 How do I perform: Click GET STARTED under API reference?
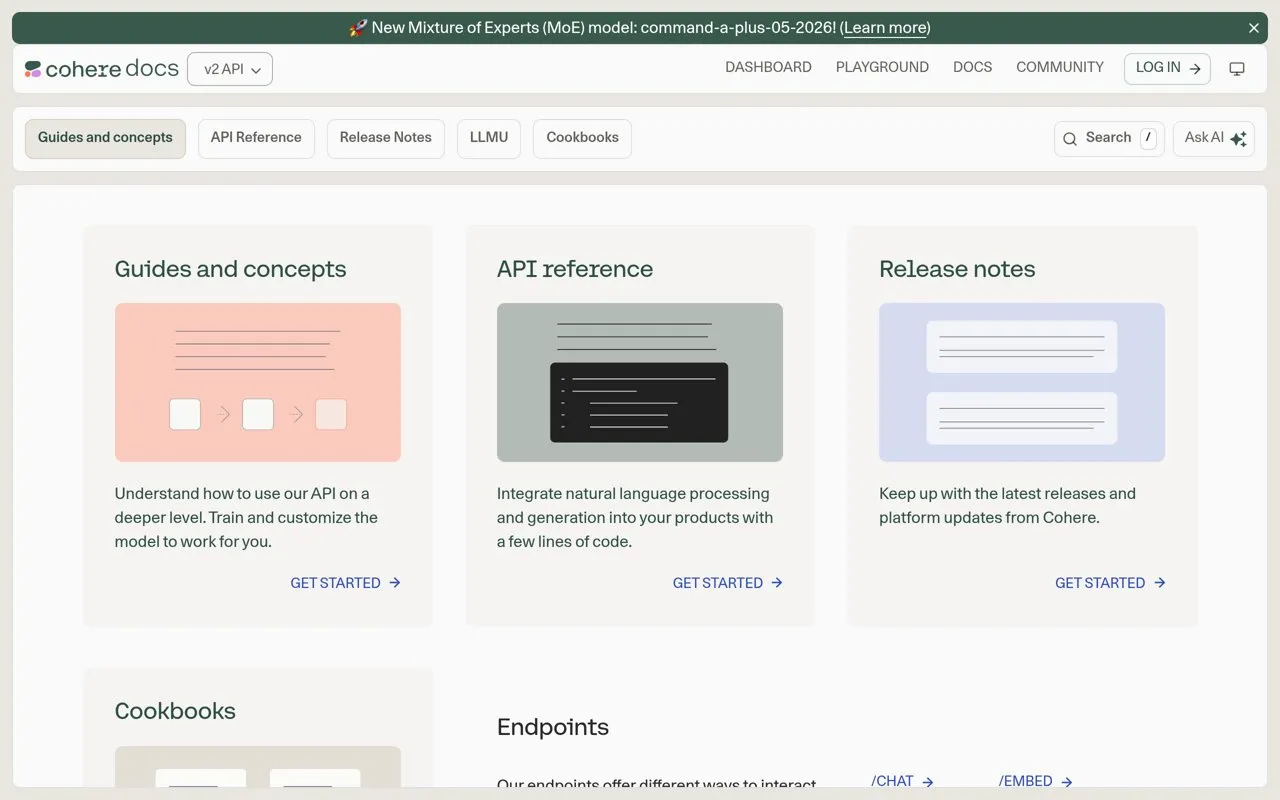727,583
